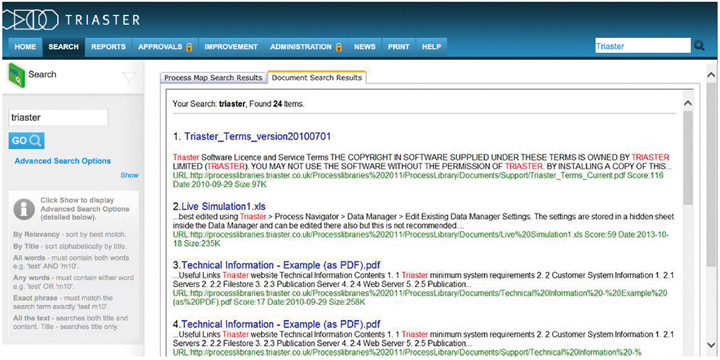
Task: Open the Help menu
Action: coord(431,47)
